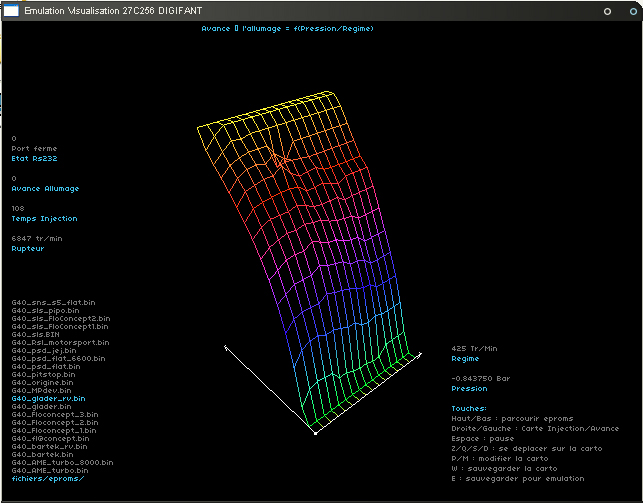The height and width of the screenshot is (503, 643).
Task: Click the yellow top of the 3D map
Action: tap(270, 112)
